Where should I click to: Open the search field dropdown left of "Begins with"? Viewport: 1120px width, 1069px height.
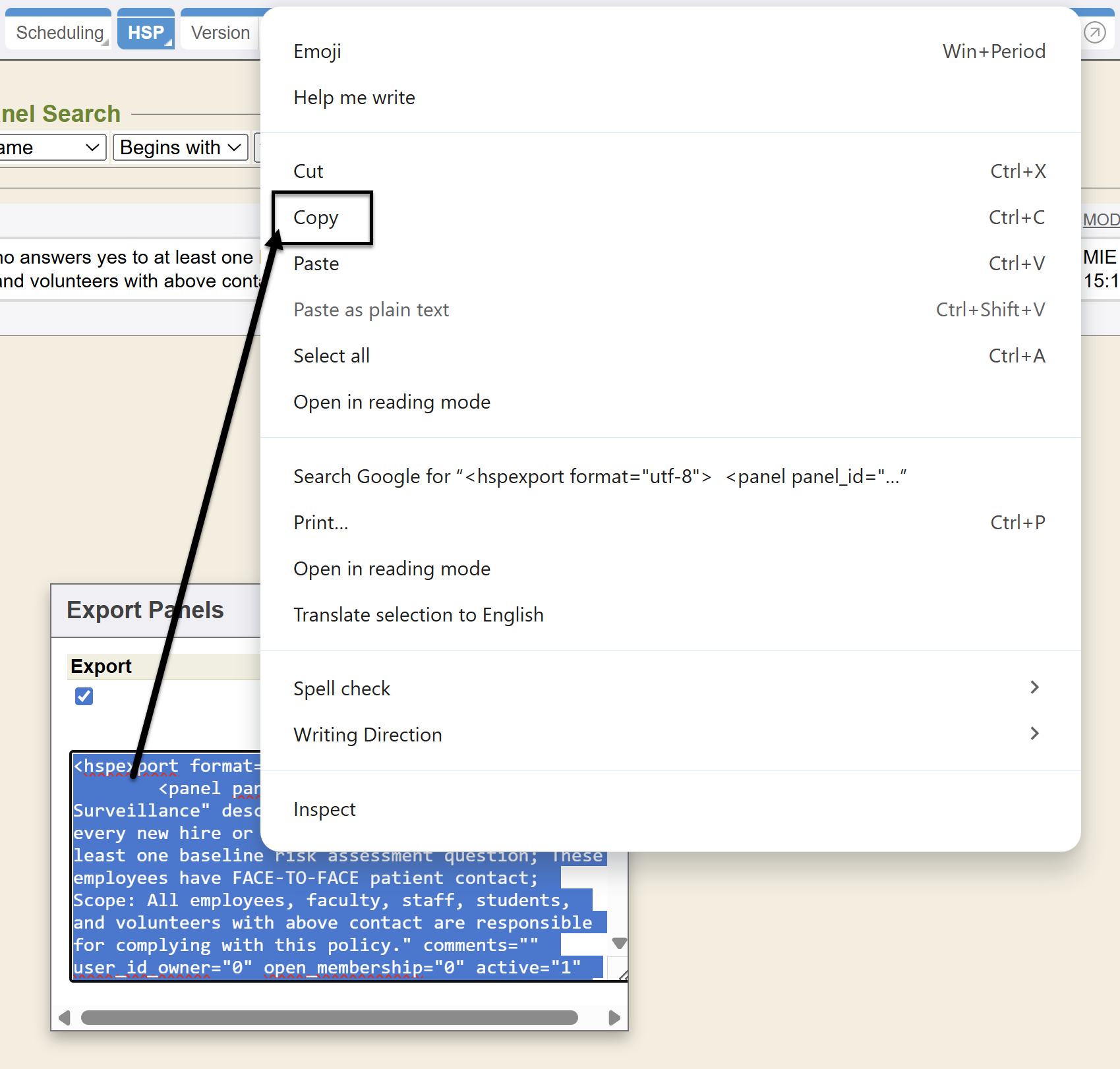pyautogui.click(x=51, y=148)
